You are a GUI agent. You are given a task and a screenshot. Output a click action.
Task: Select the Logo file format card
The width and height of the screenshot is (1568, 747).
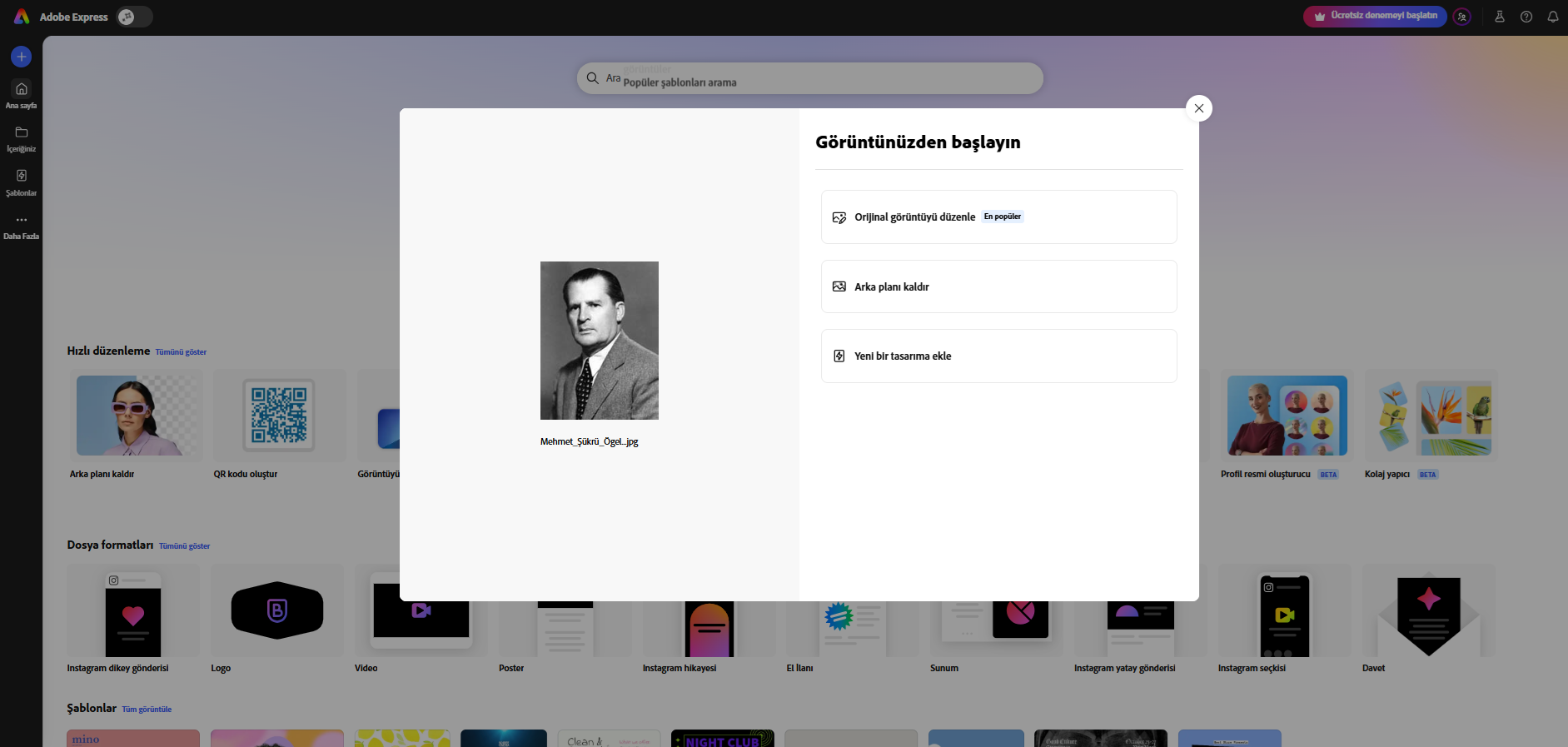coord(277,610)
